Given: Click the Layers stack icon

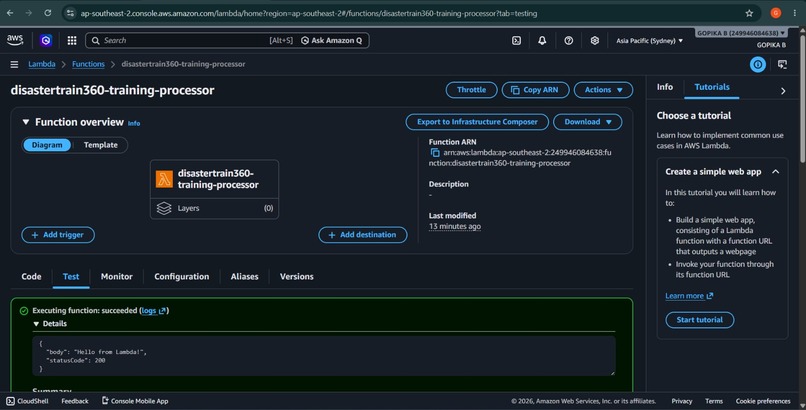Looking at the screenshot, I should [164, 208].
